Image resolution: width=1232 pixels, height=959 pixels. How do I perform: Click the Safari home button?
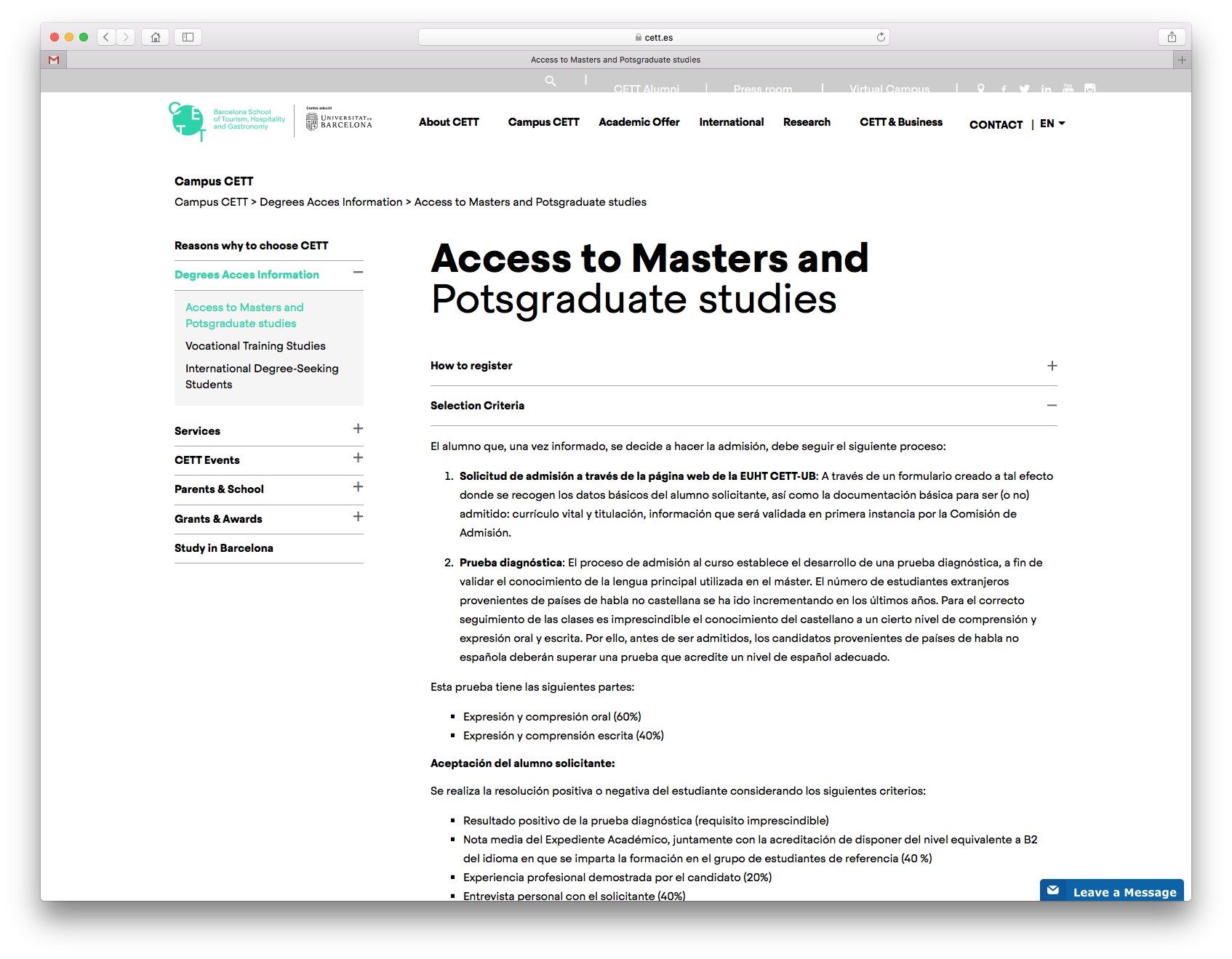point(156,37)
